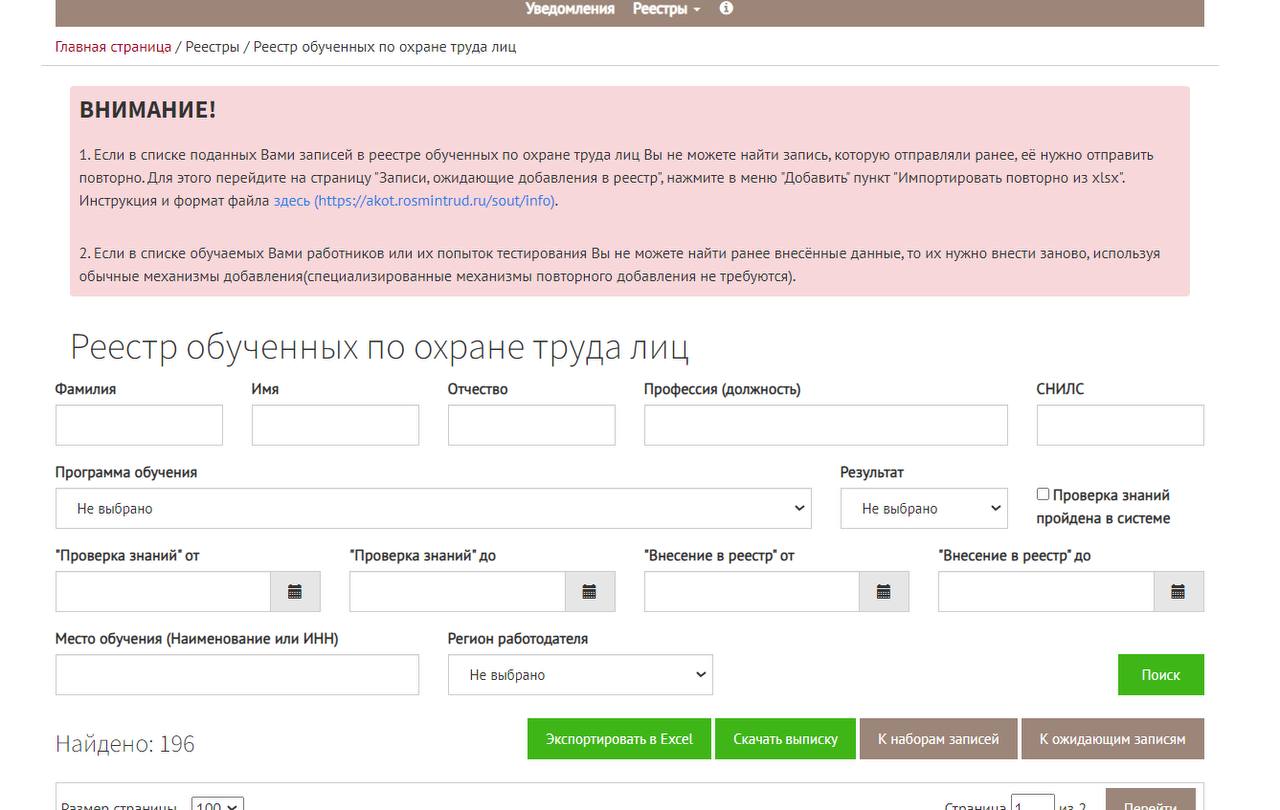The height and width of the screenshot is (810, 1280).
Task: Open calendar picker for "Внесение в реестр" до
Action: (x=1178, y=592)
